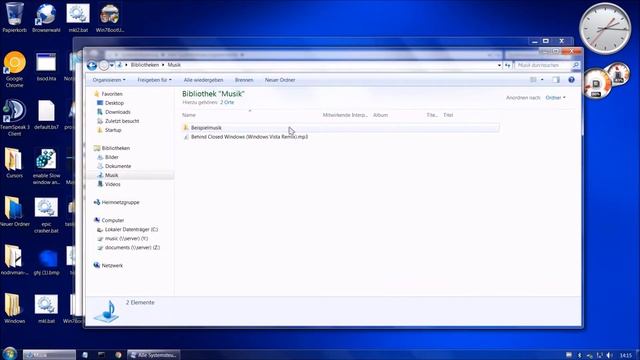640x360 pixels.
Task: Open recent pages dropdown beside forward arrow
Action: pyautogui.click(x=111, y=65)
